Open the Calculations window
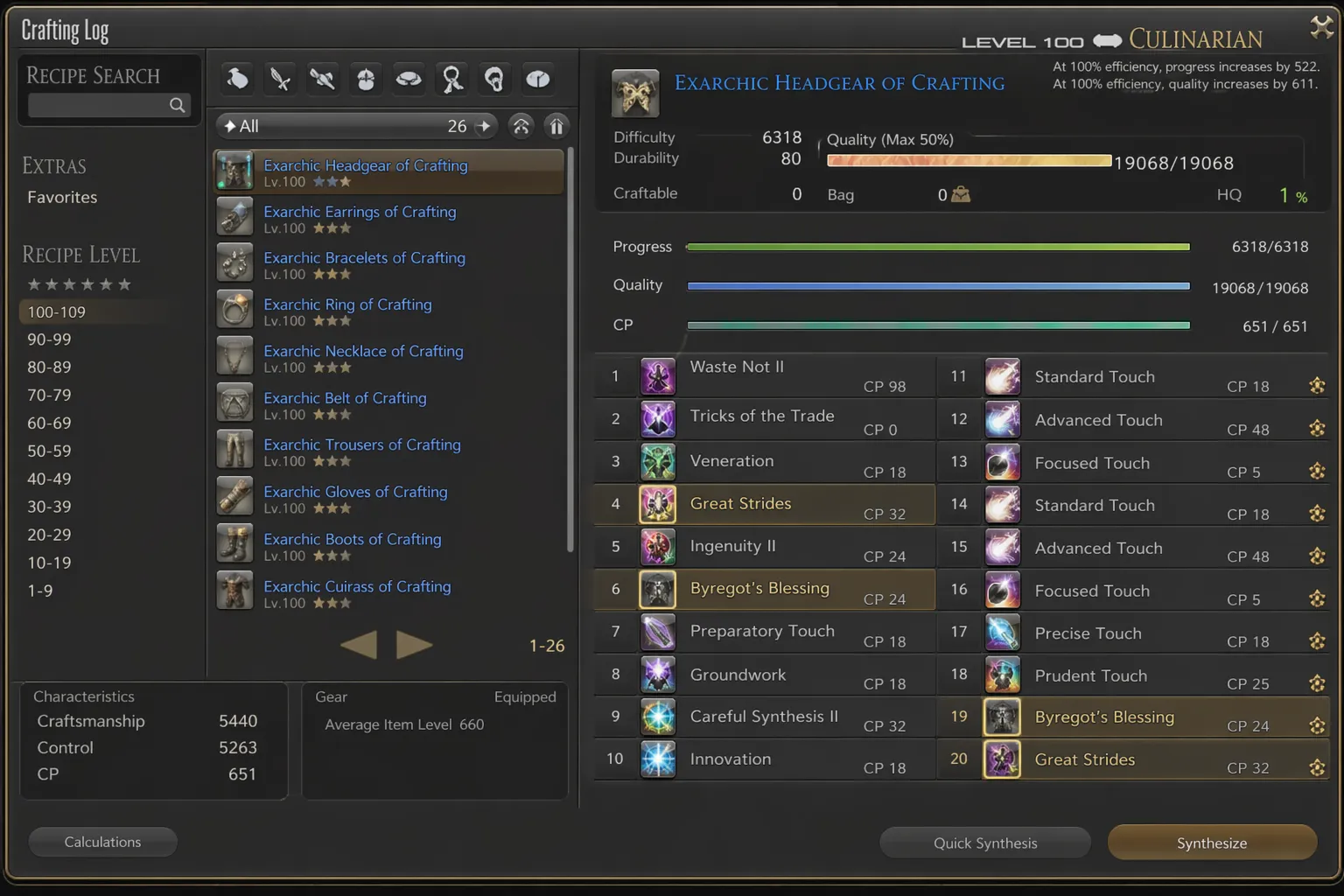 click(102, 841)
